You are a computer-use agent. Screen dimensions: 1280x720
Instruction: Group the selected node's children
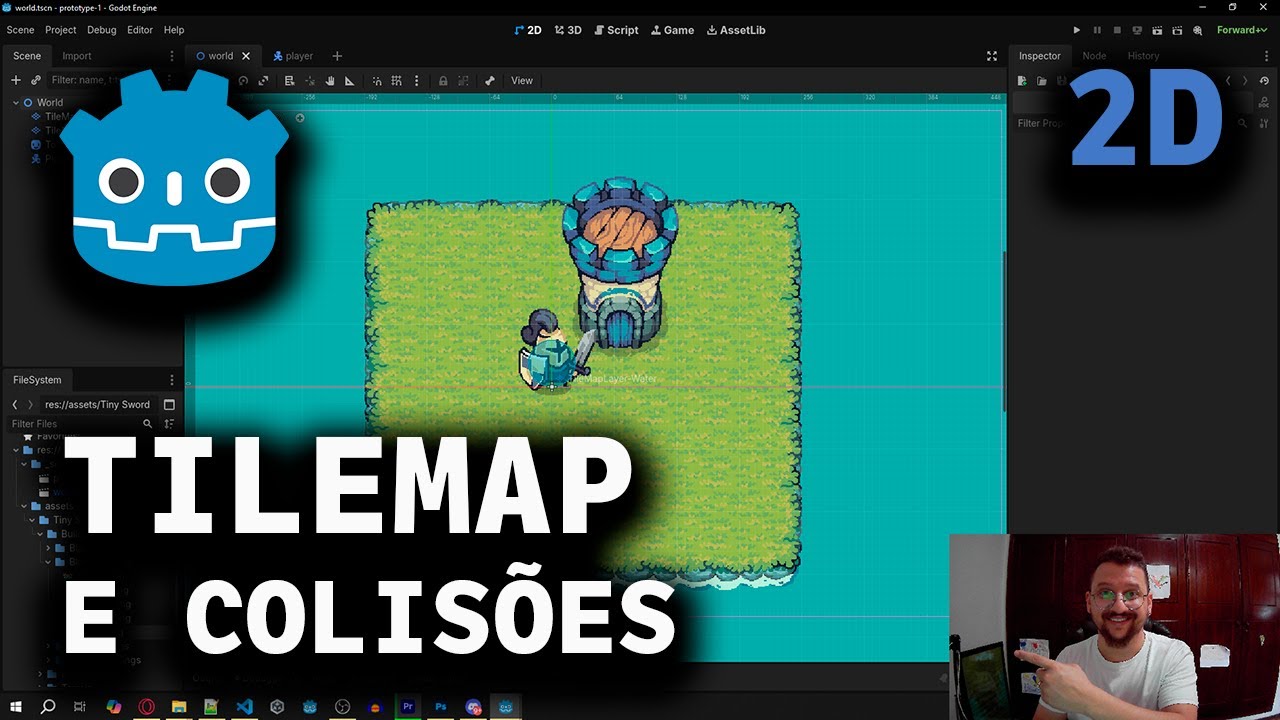463,81
